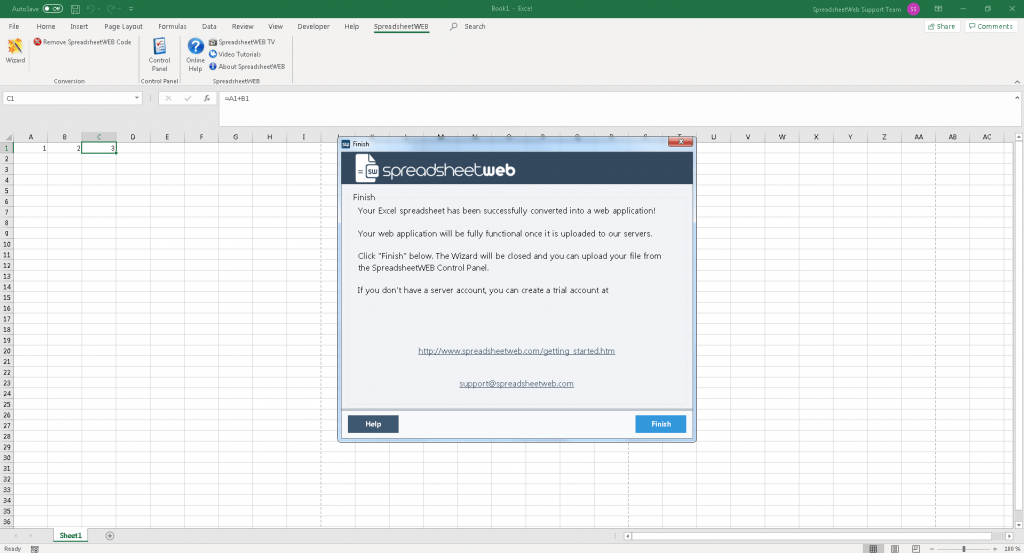
Task: Click the Help button in the dialog
Action: point(373,424)
